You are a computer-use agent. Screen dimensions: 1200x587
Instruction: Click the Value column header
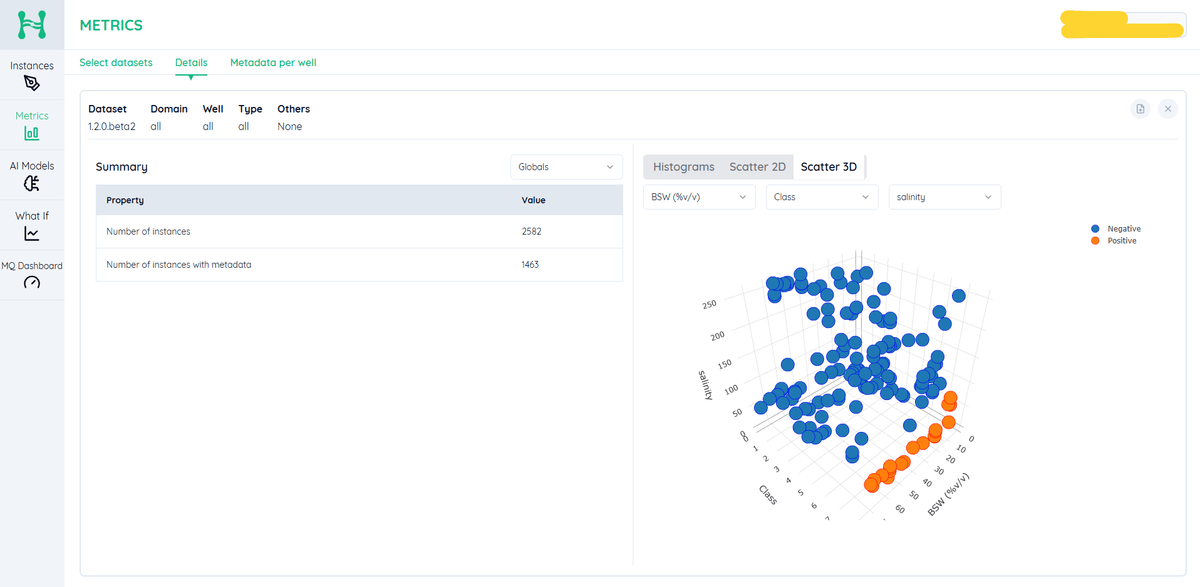(x=533, y=200)
